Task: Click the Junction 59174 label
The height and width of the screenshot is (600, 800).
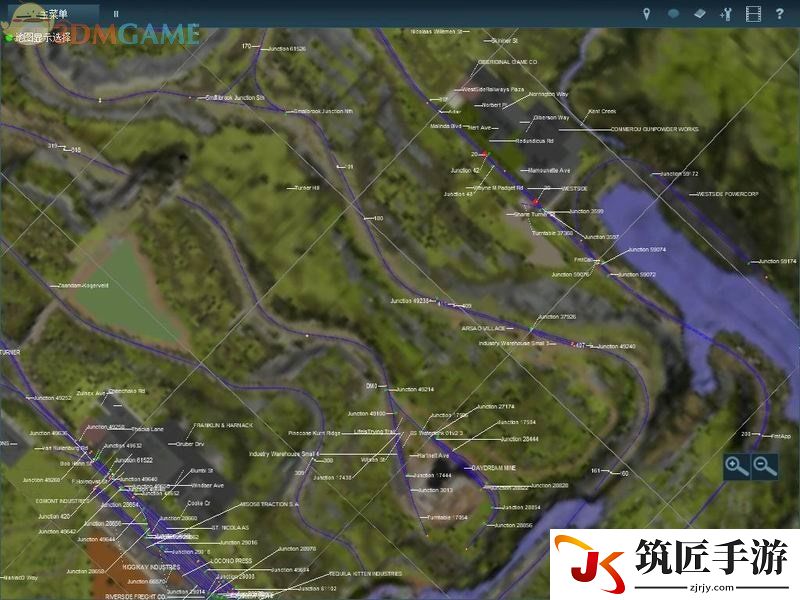Action: pyautogui.click(x=777, y=261)
